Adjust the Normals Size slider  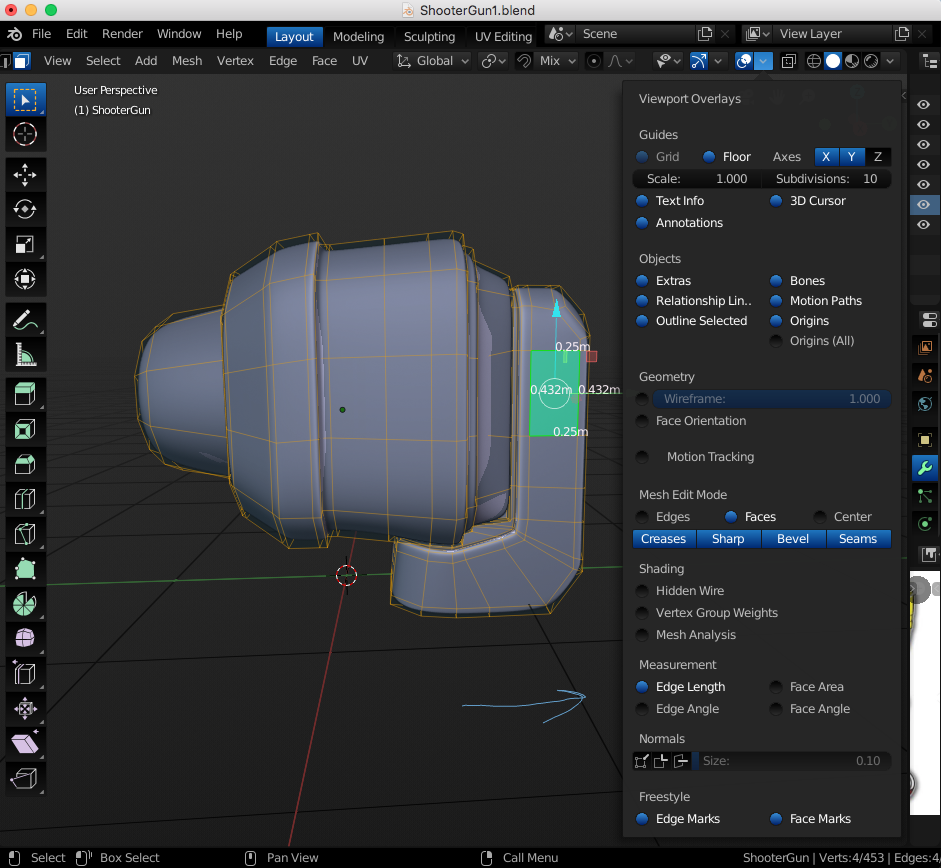[795, 761]
